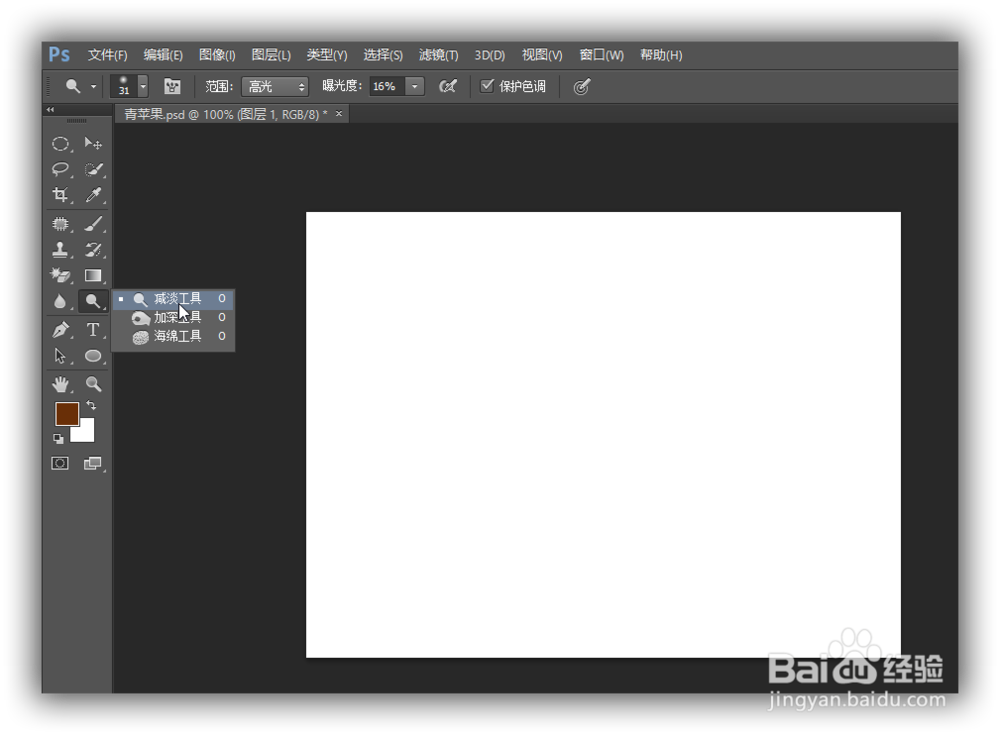The image size is (1000, 735).
Task: Open the 滤镜 (Filter) menu
Action: click(x=437, y=55)
